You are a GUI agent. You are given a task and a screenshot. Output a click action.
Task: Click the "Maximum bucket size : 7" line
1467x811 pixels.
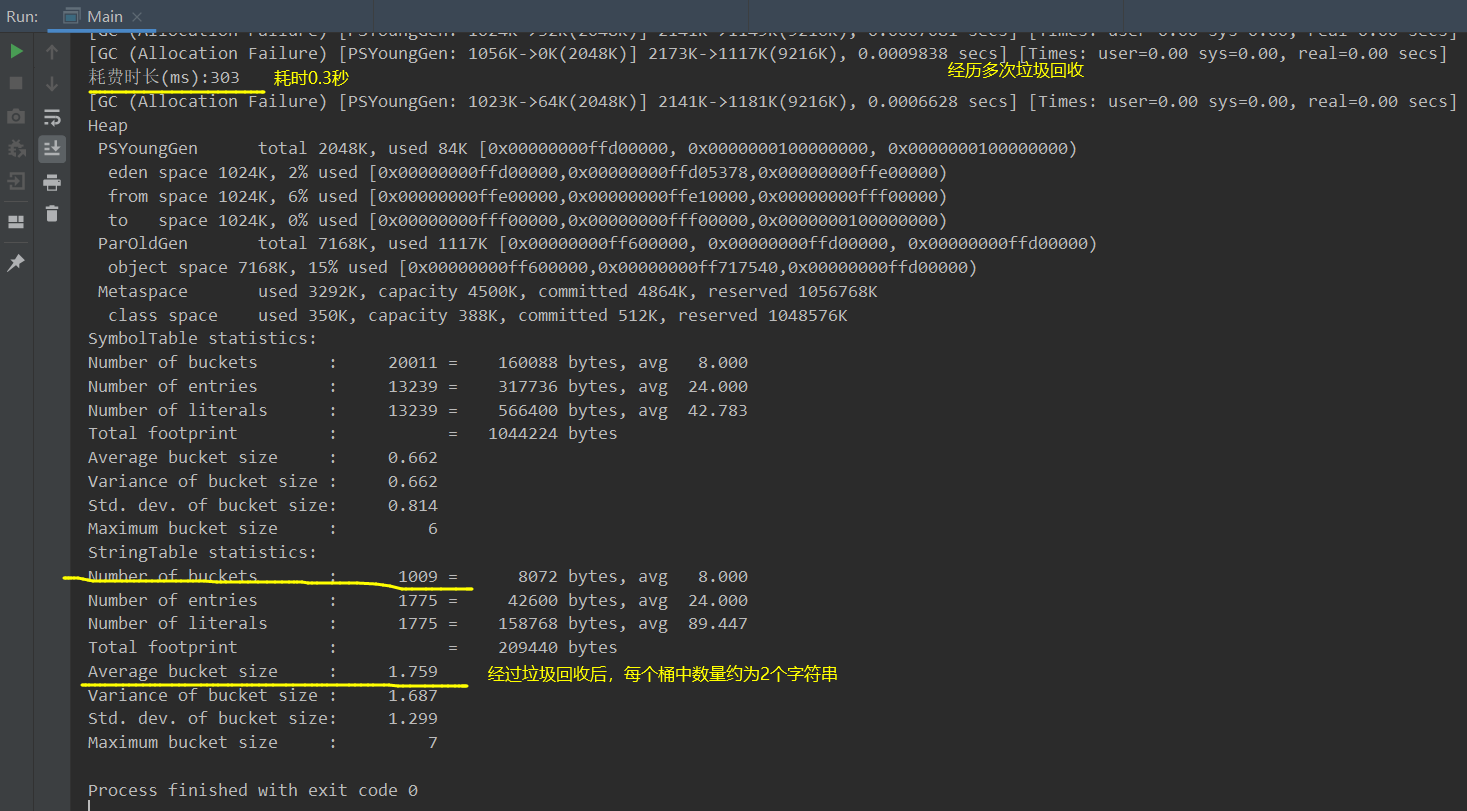[263, 742]
